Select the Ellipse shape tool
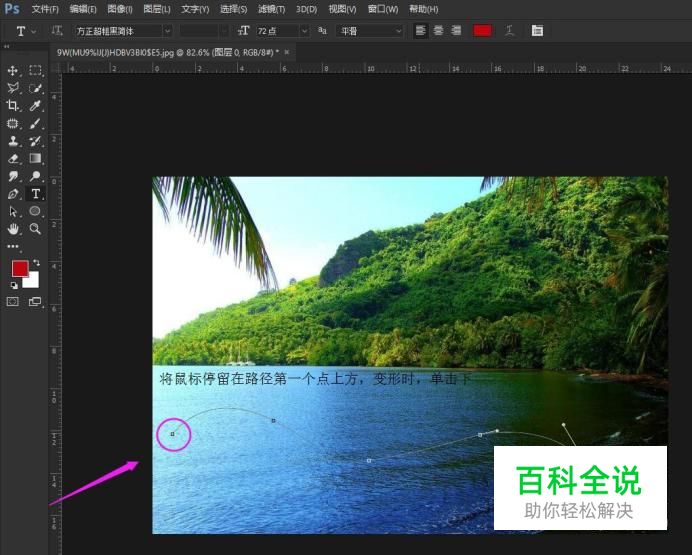 35,211
